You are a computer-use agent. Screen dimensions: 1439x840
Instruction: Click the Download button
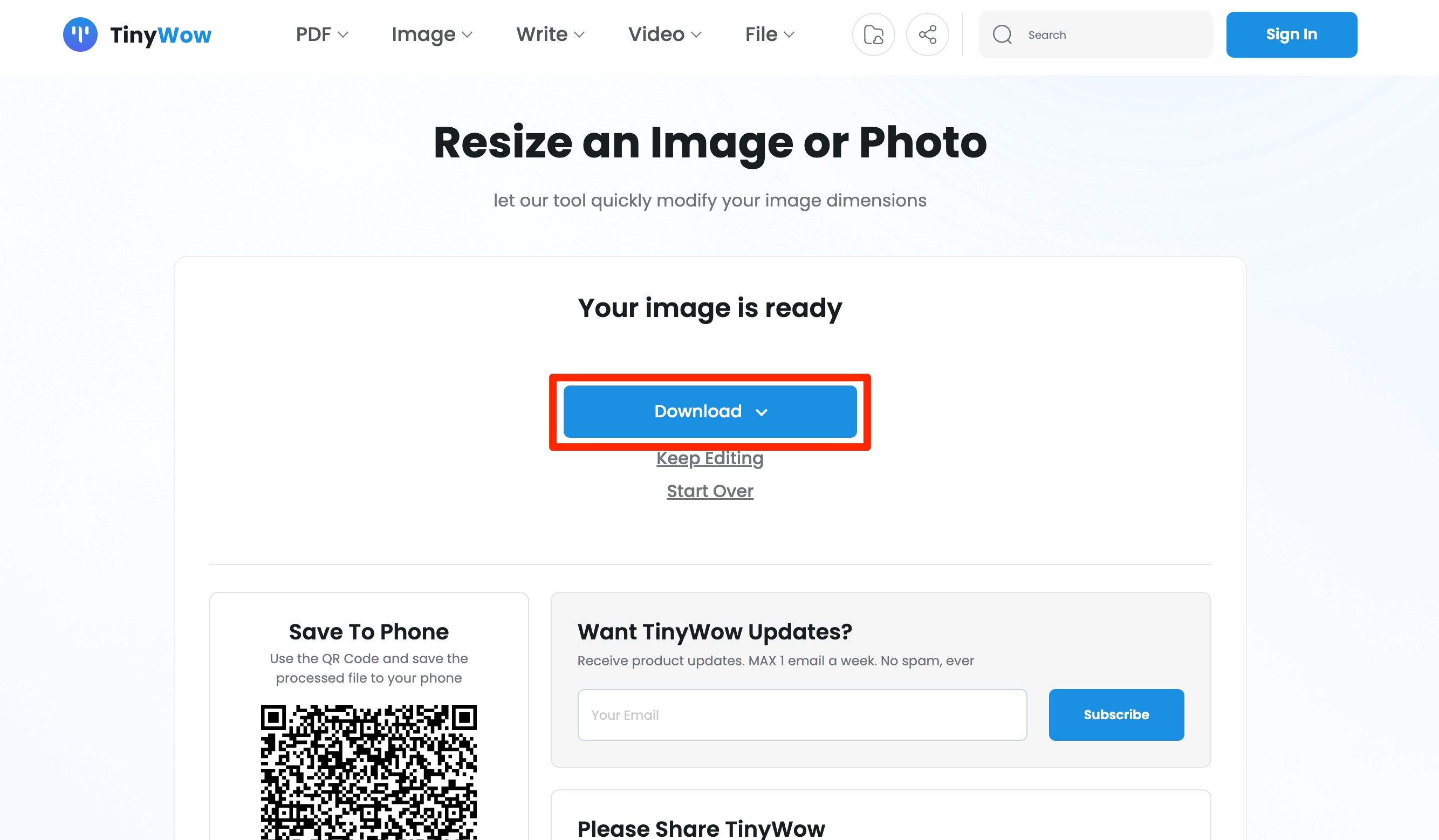[697, 411]
